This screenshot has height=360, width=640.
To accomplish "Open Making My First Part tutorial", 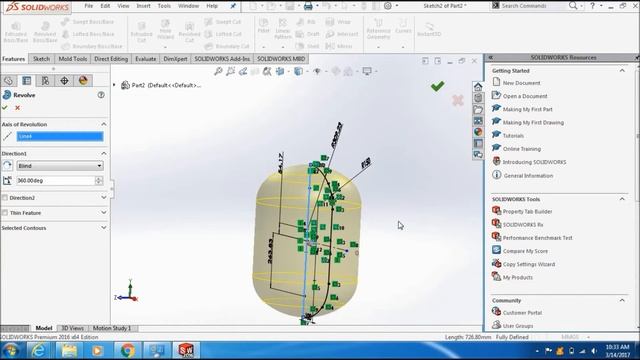I will coord(527,109).
